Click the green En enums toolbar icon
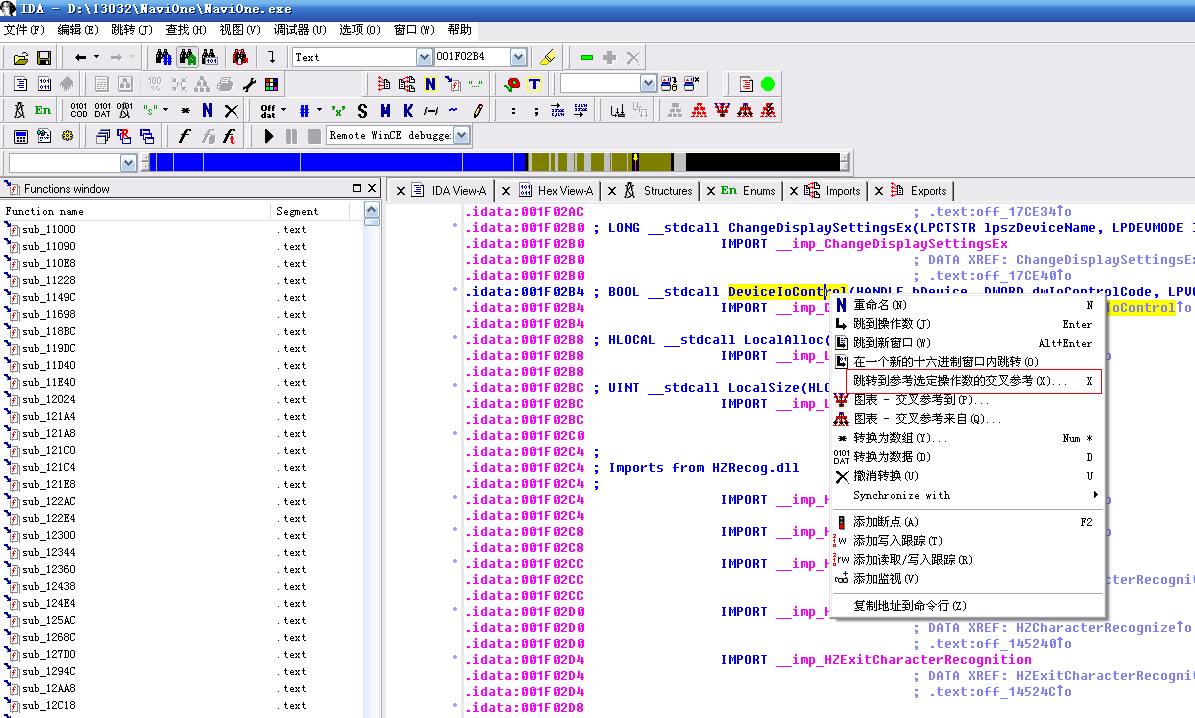 pos(43,111)
